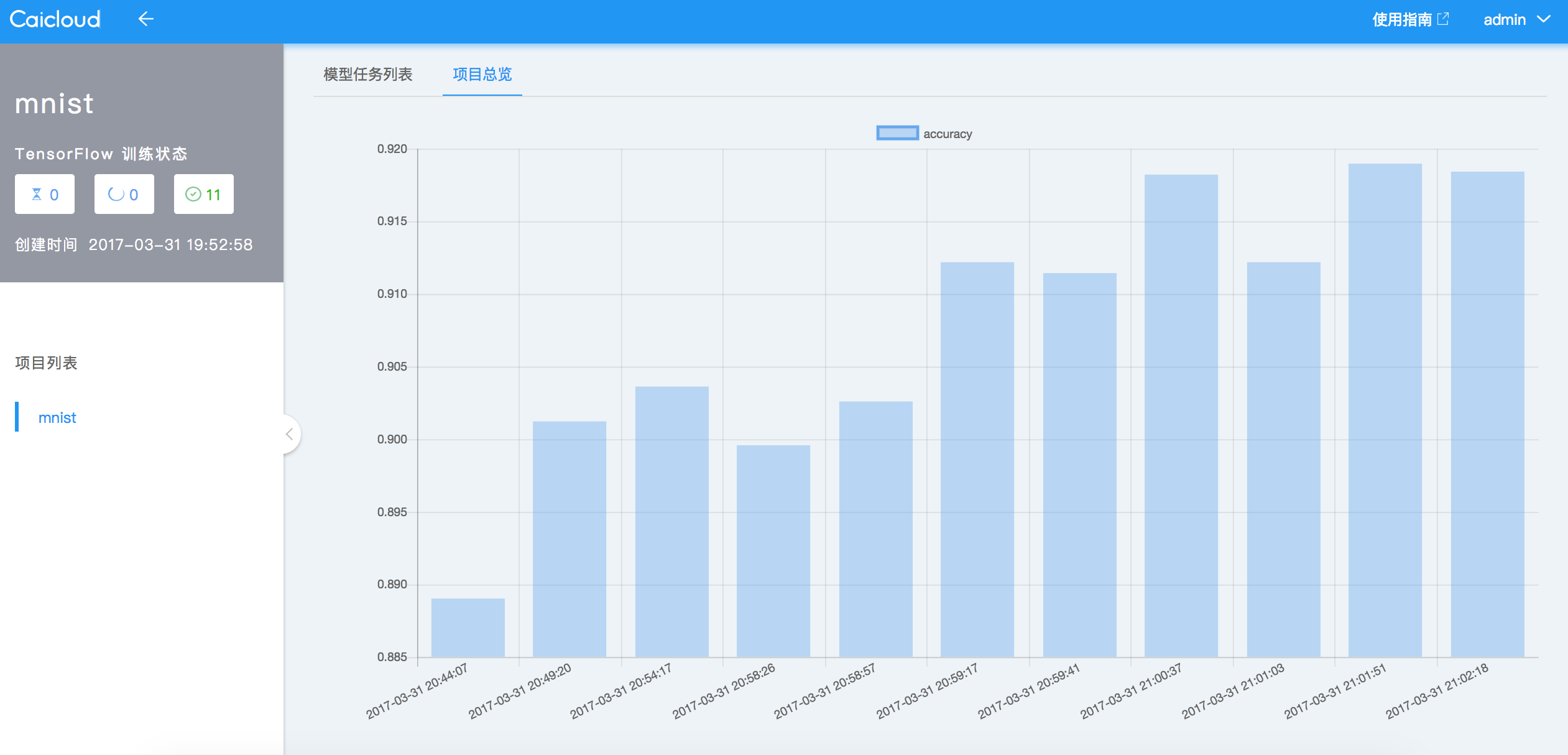Click external link icon beside 使用指南
The image size is (1568, 755).
pyautogui.click(x=1443, y=19)
